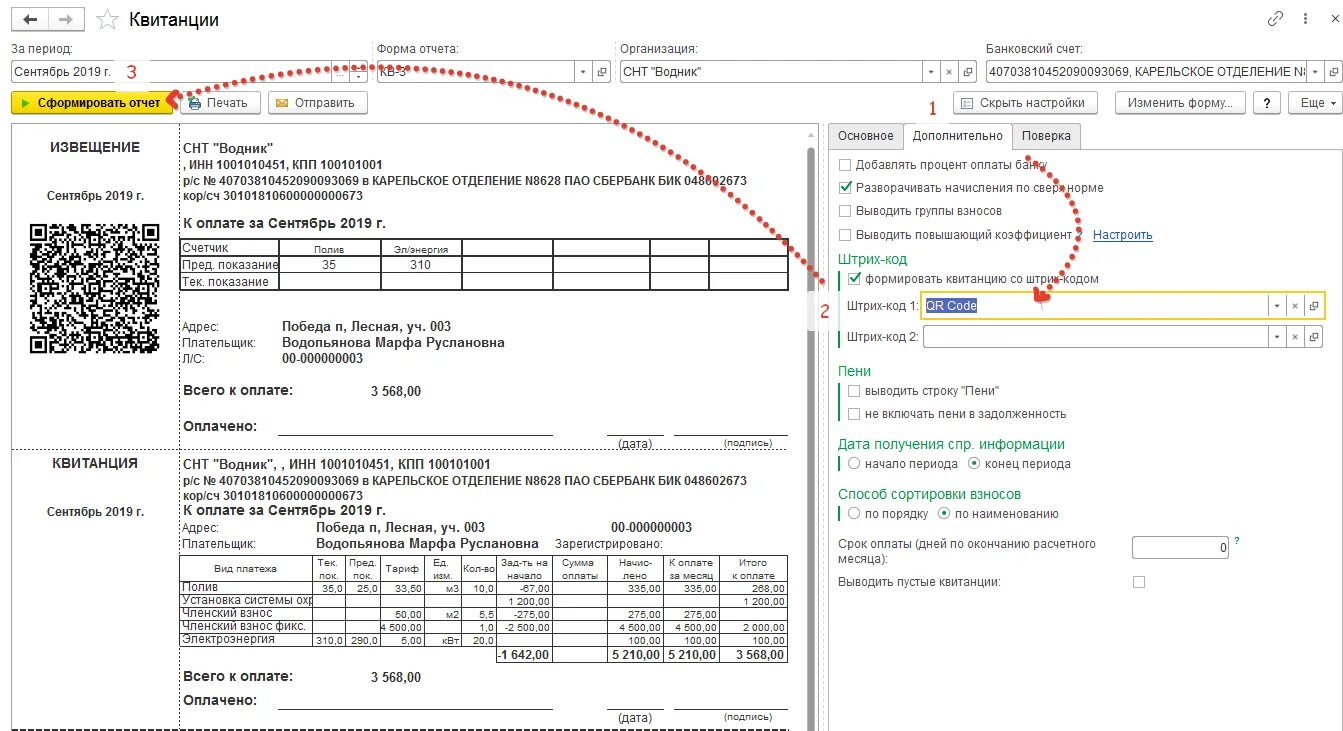Select конец периода radio option
Image resolution: width=1343 pixels, height=731 pixels.
974,464
